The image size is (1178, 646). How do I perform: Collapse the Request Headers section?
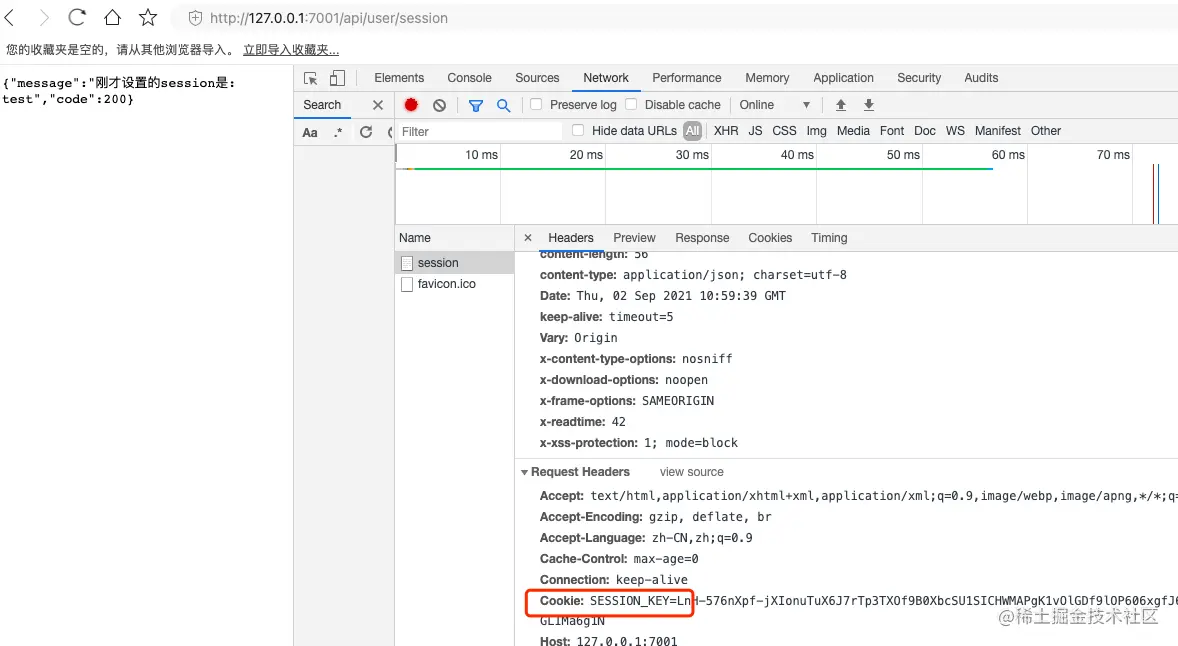coord(524,472)
